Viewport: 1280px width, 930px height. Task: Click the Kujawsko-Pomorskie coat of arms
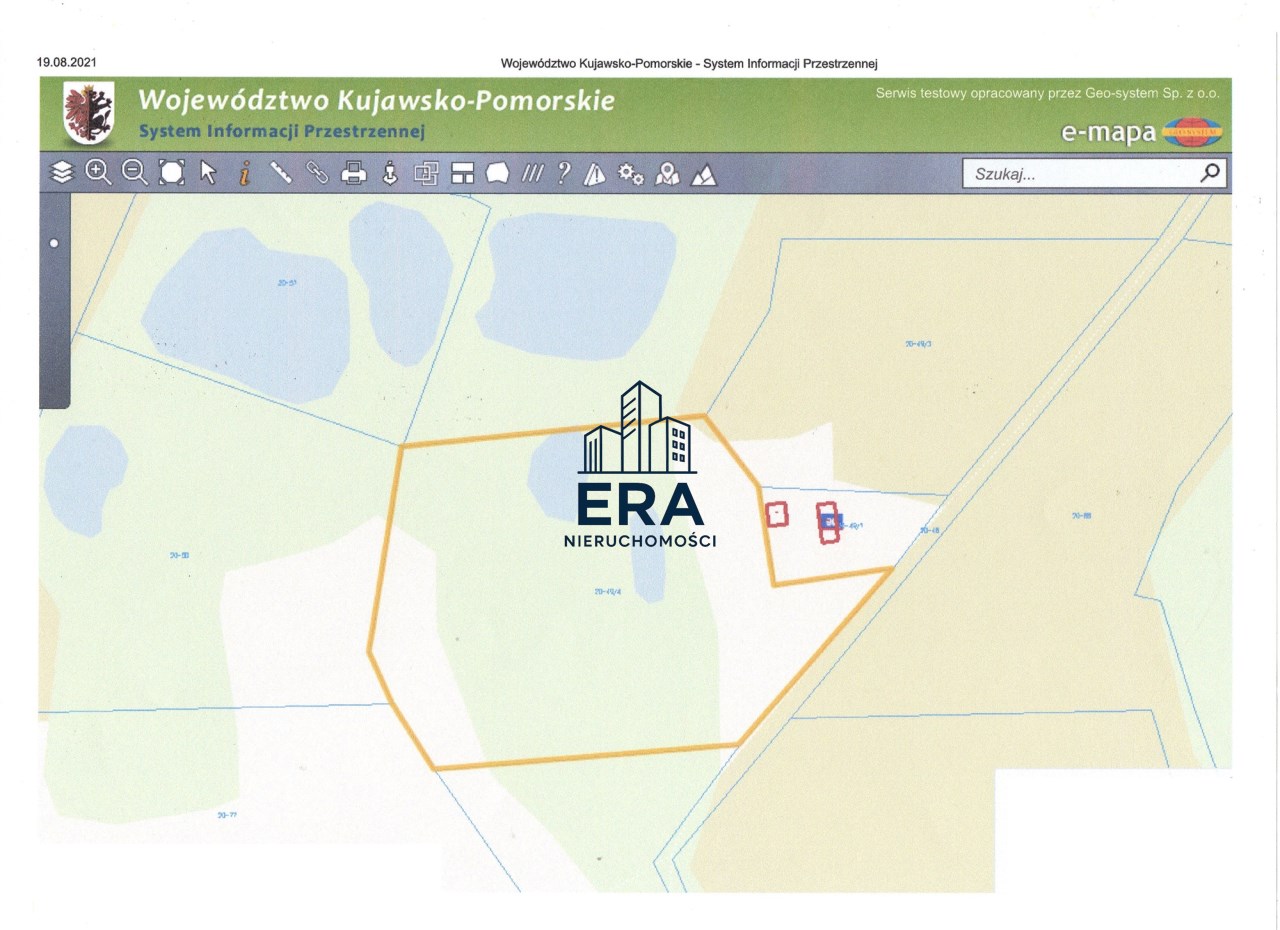tap(88, 113)
